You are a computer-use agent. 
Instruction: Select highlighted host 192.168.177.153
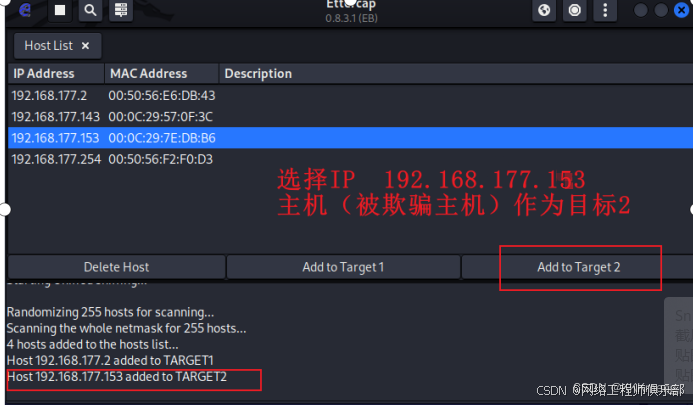point(350,138)
